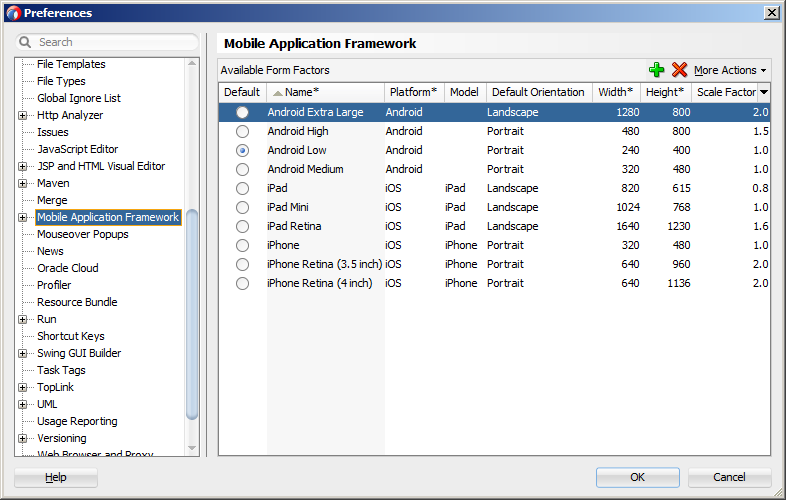Close the Preferences dialog
Image resolution: width=786 pixels, height=500 pixels.
772,13
